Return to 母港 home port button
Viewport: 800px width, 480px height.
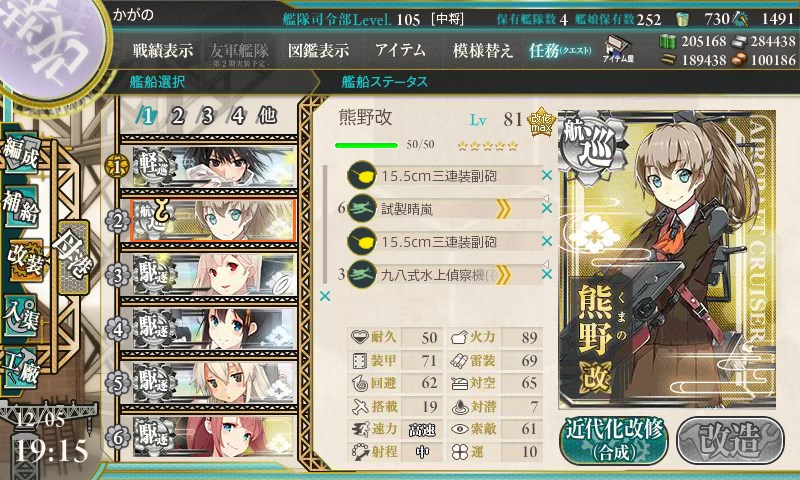pyautogui.click(x=73, y=257)
